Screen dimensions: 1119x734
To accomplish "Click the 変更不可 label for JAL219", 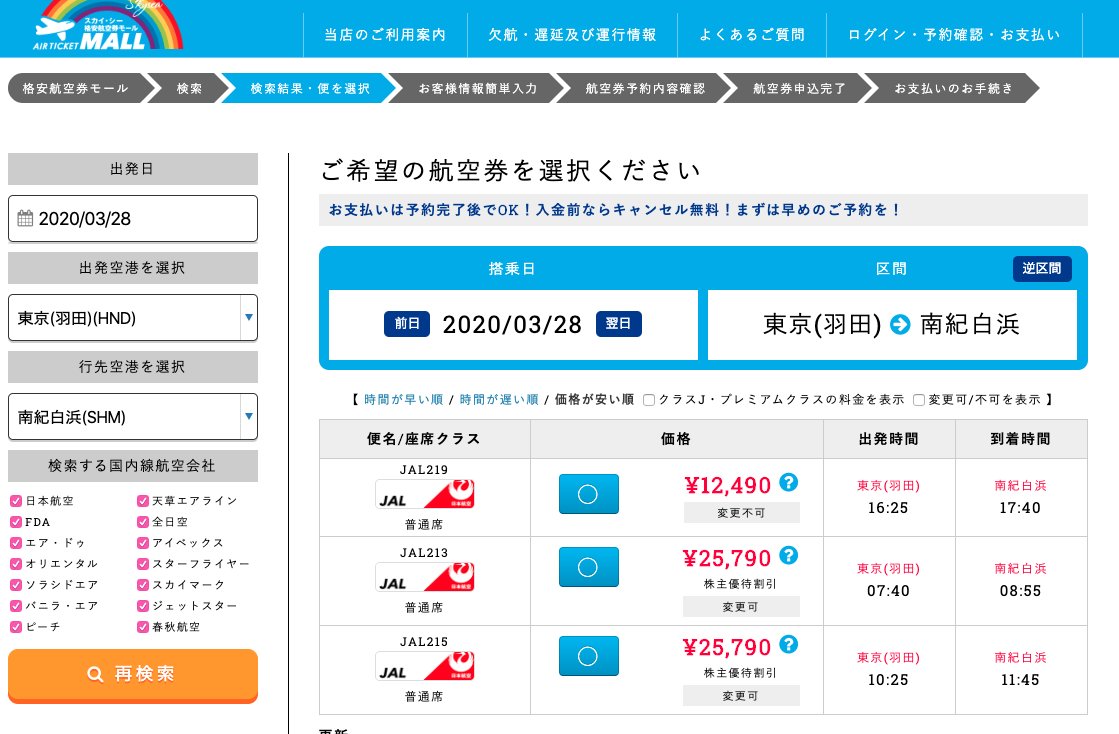I will (741, 513).
